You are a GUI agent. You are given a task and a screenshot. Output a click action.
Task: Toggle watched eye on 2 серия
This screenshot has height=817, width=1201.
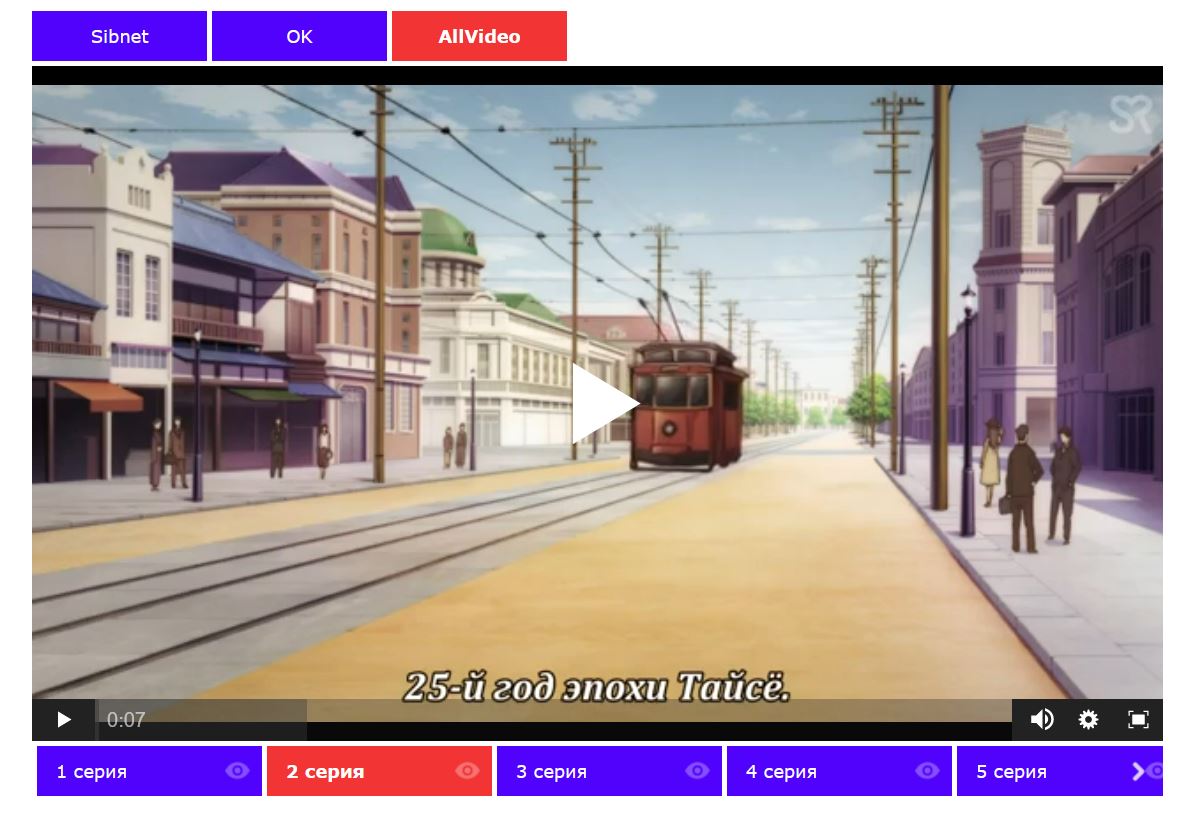tap(467, 770)
